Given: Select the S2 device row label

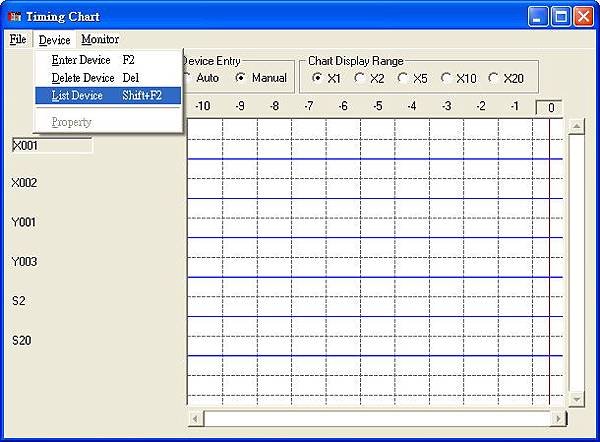Looking at the screenshot, I should tap(19, 301).
